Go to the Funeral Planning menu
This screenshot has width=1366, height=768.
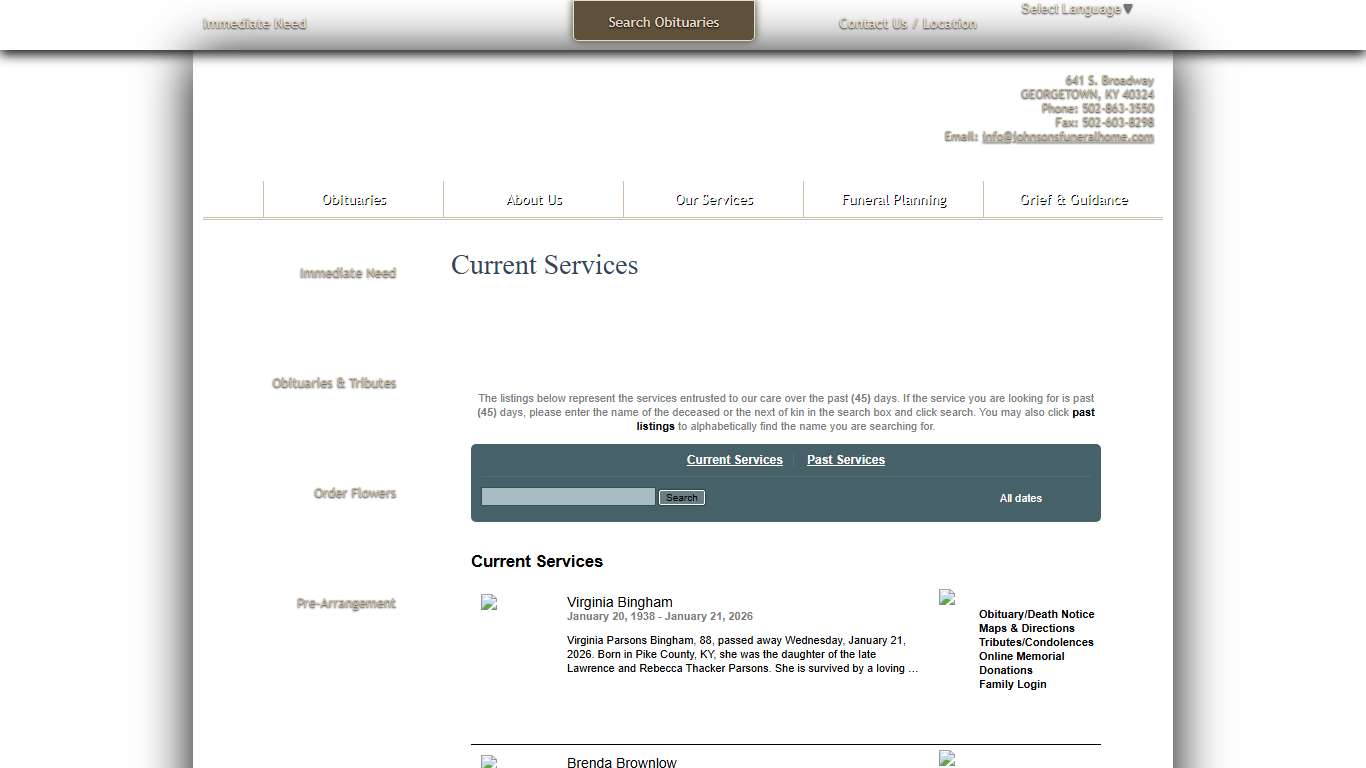pyautogui.click(x=894, y=200)
